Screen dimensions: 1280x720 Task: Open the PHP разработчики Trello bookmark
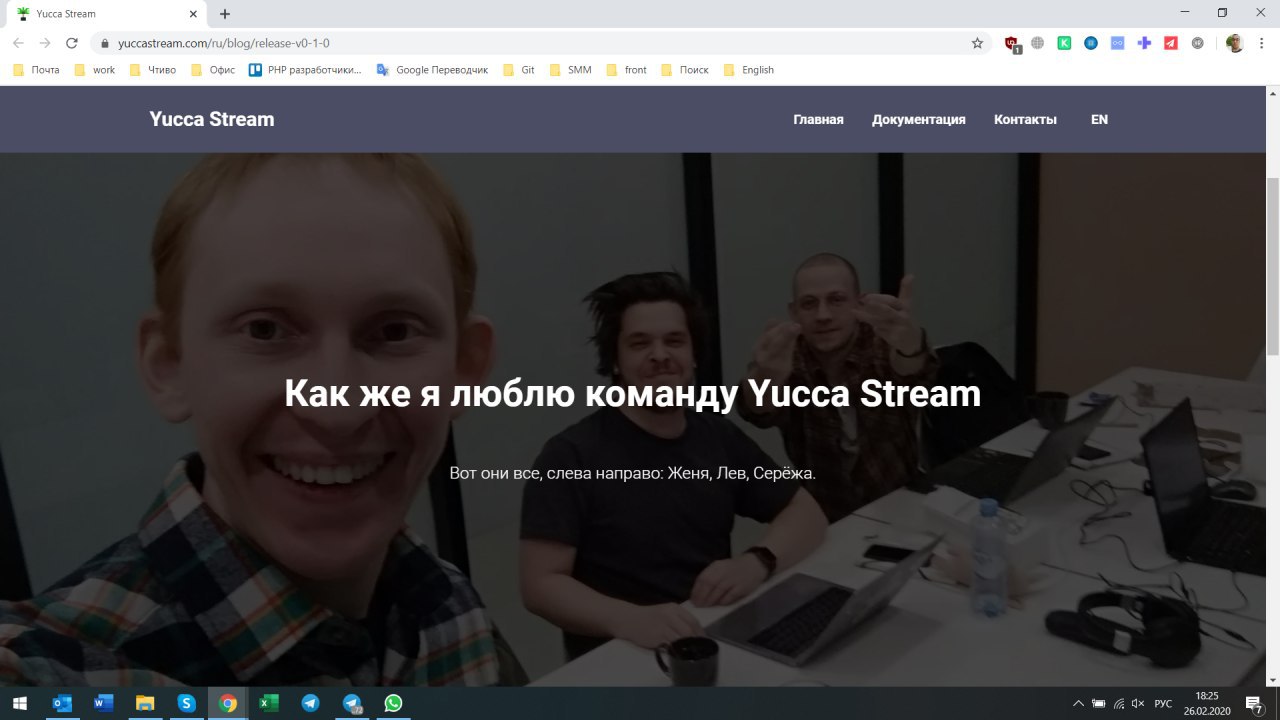click(x=305, y=70)
